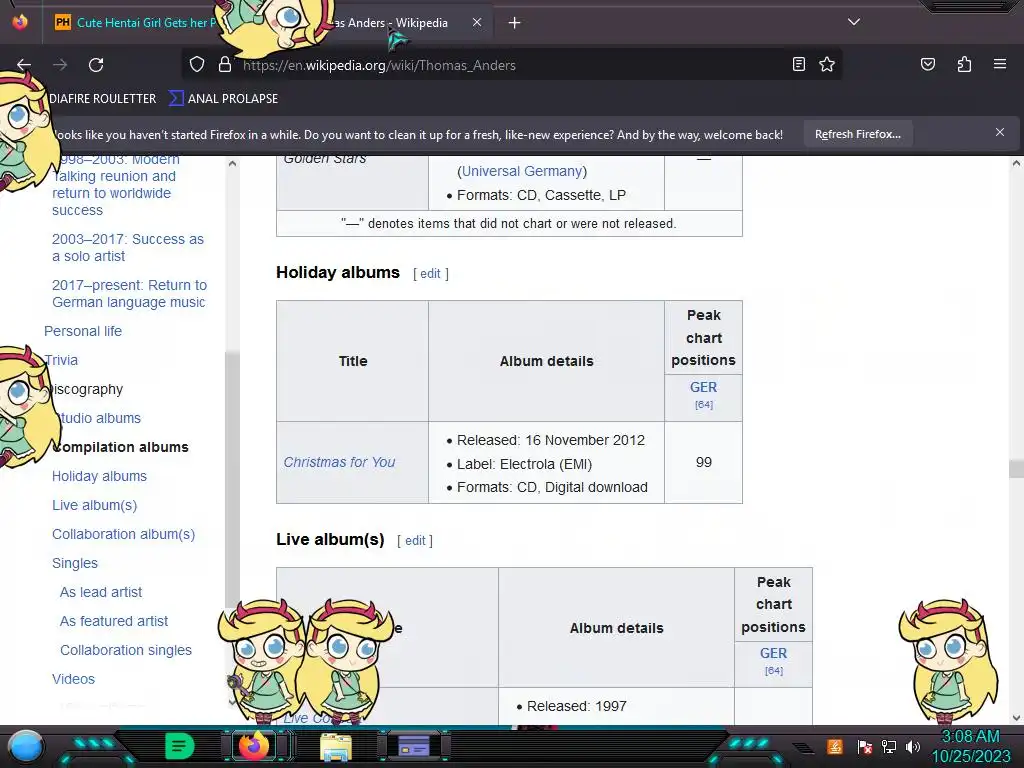Open a new tab with the plus button

514,23
